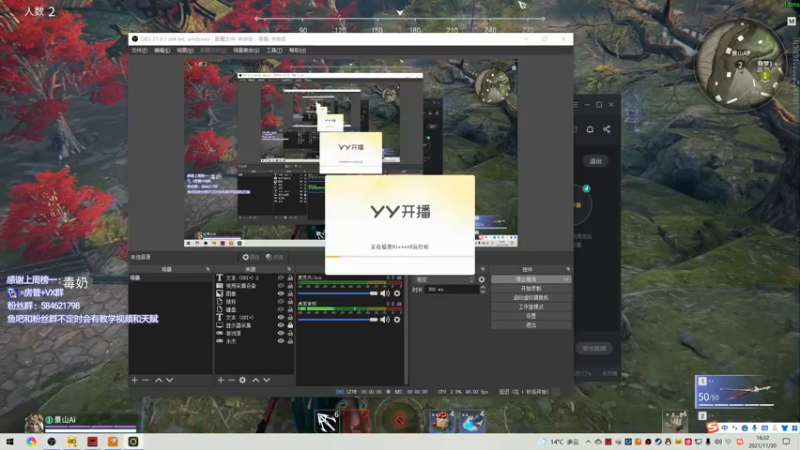Move source up with arrow
Viewport: 800px width, 450px height.
coord(256,380)
